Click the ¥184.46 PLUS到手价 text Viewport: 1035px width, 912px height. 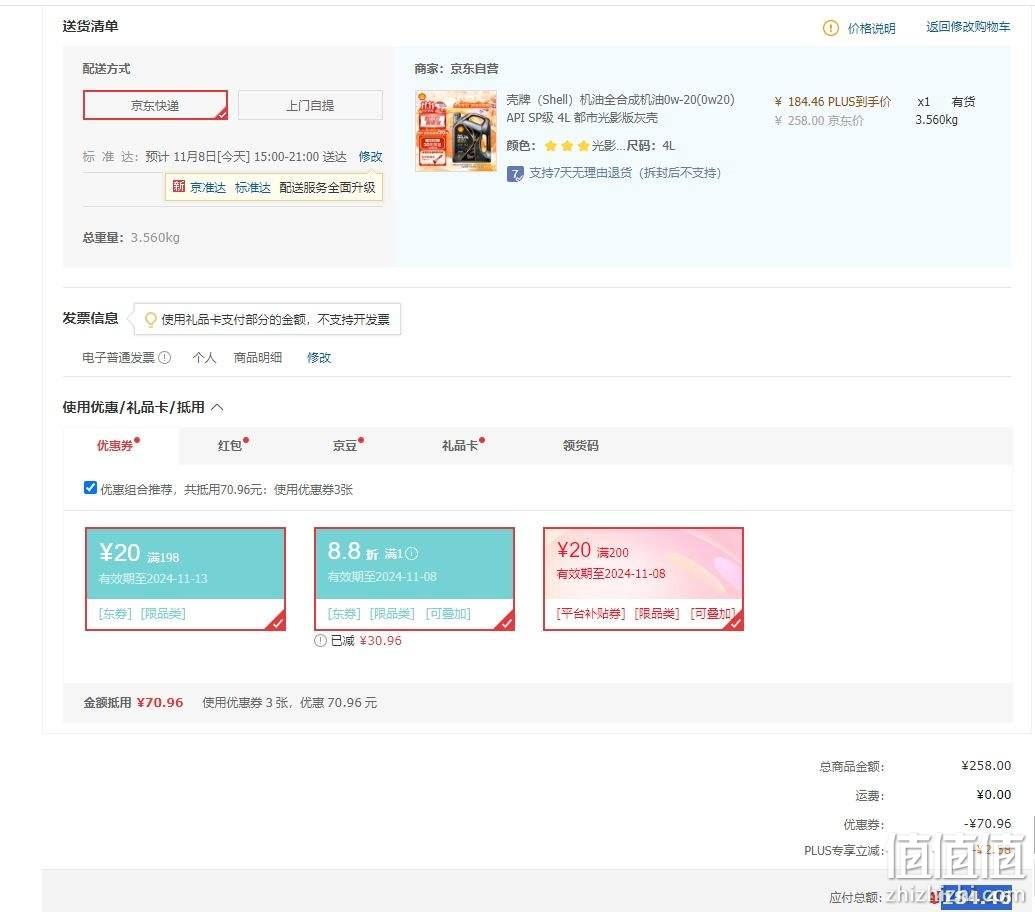(x=832, y=102)
